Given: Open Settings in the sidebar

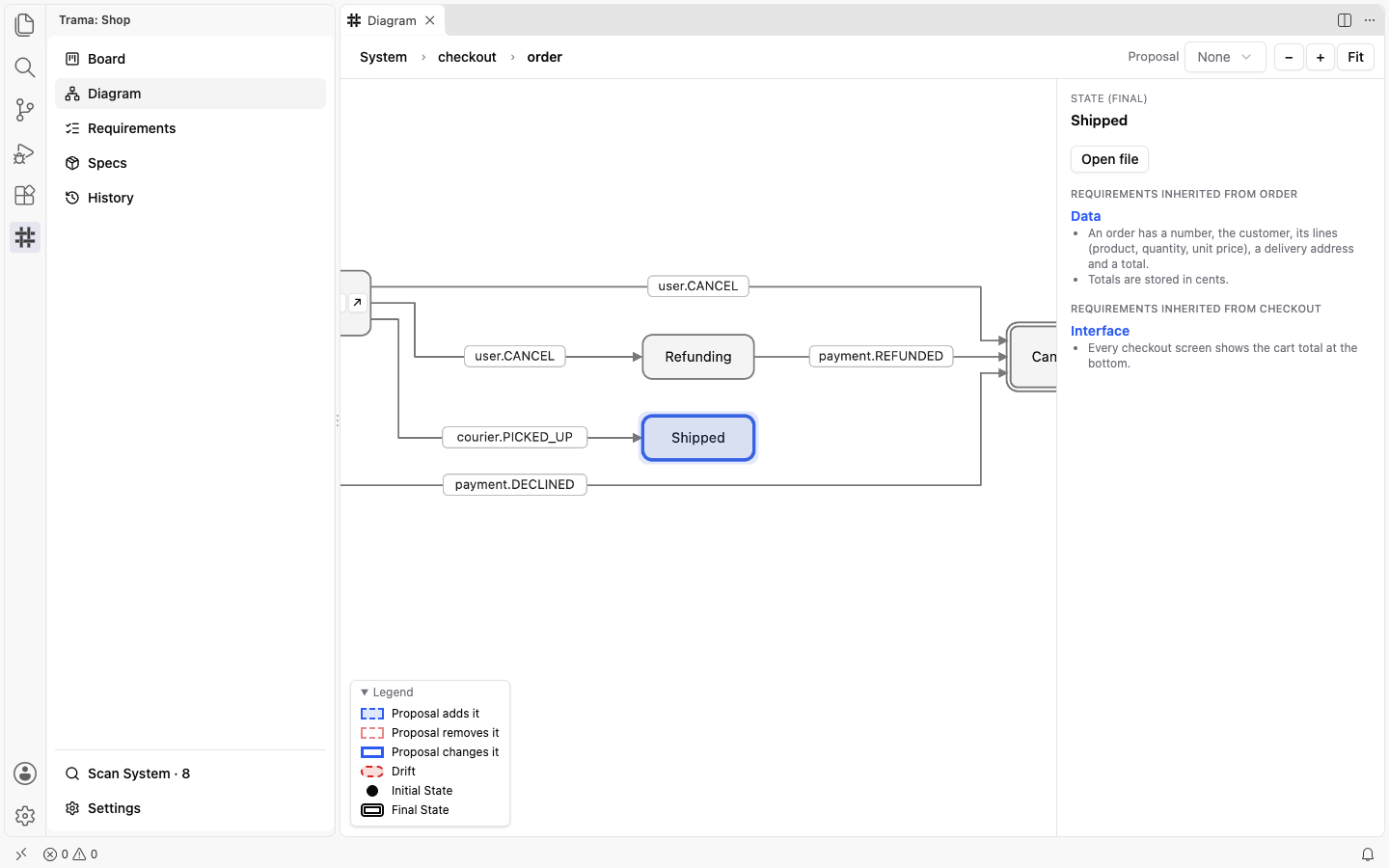Looking at the screenshot, I should click(191, 808).
